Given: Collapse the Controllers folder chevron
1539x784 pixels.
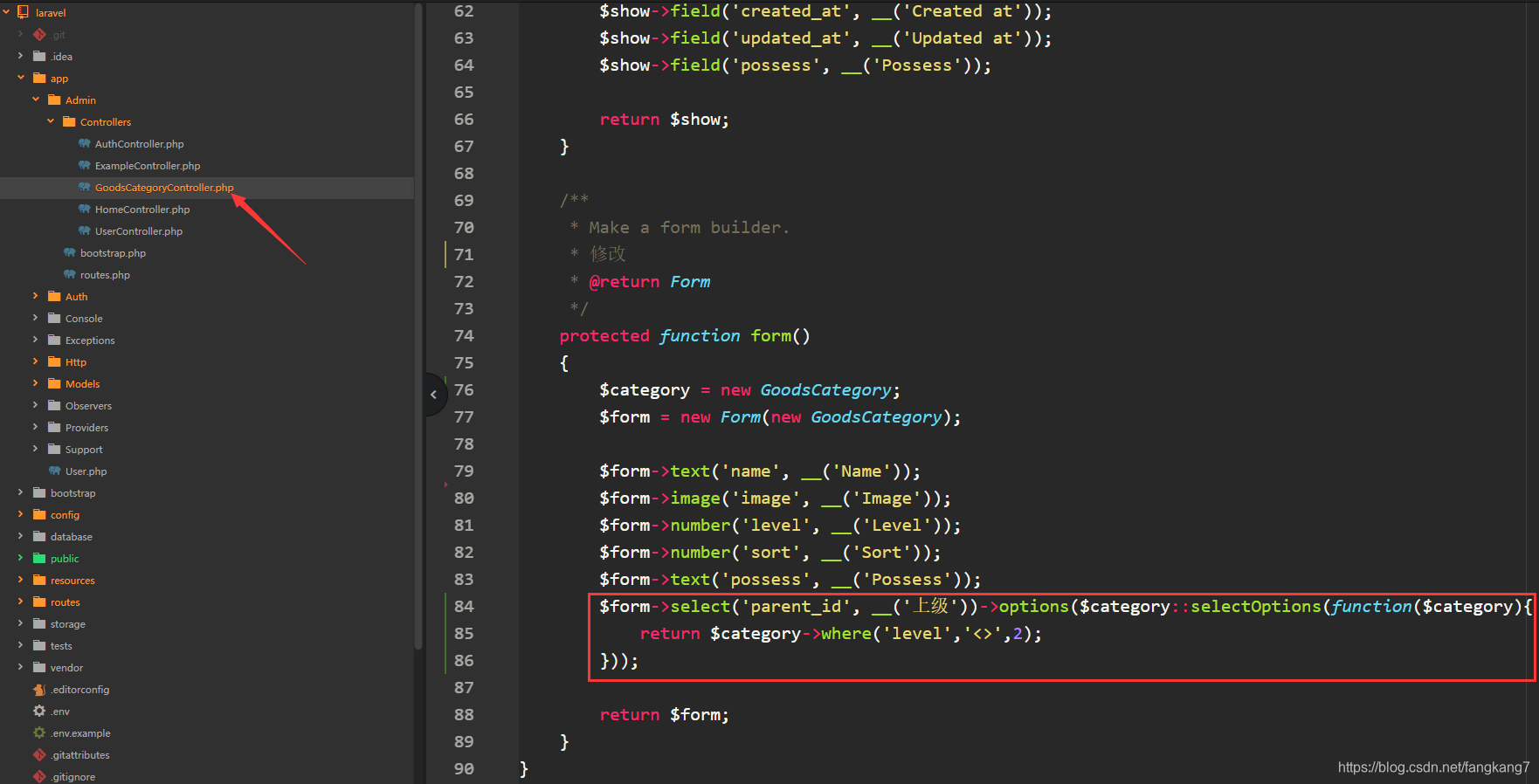Looking at the screenshot, I should tap(51, 121).
